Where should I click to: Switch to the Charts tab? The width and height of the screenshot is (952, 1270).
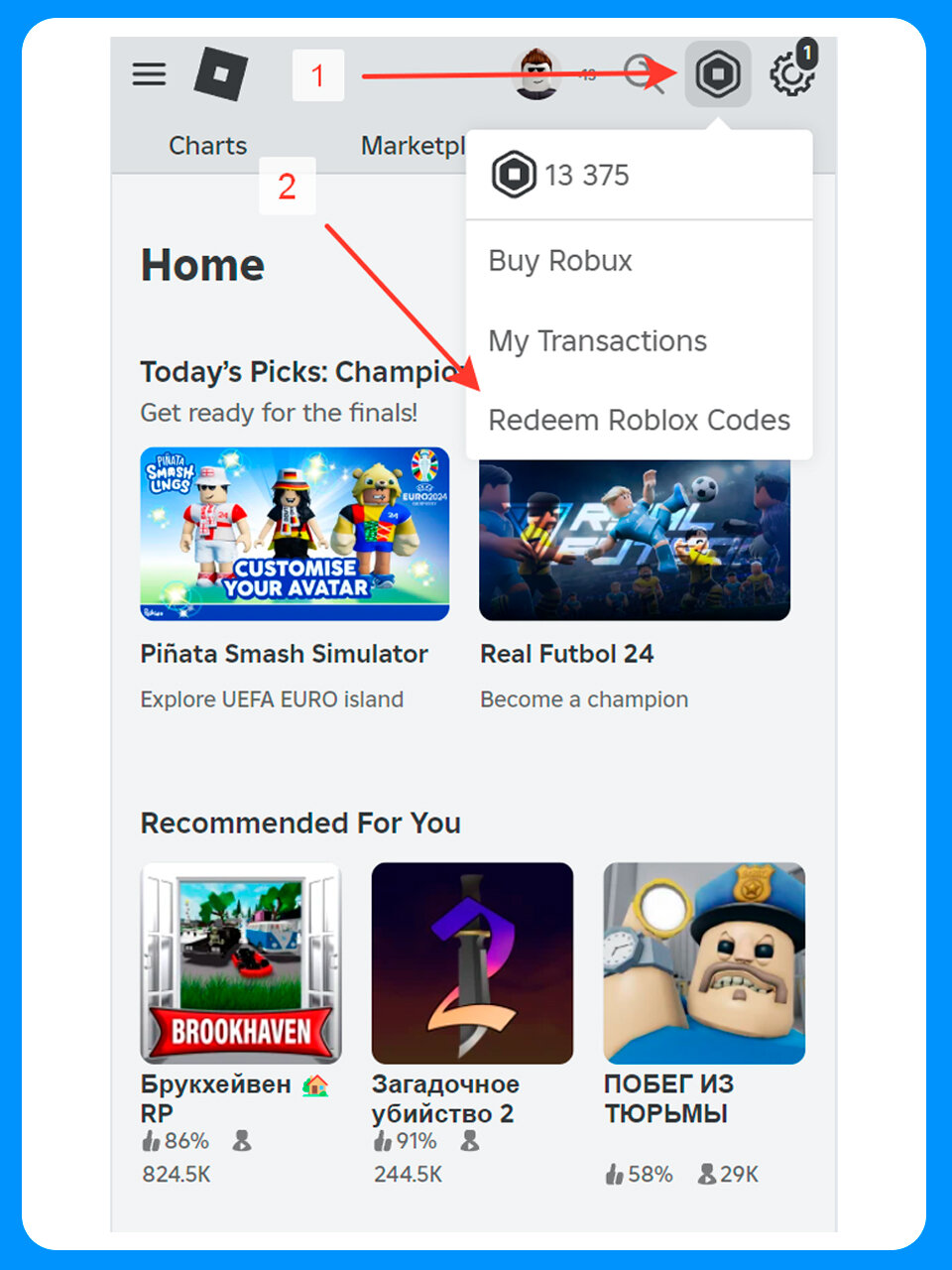point(207,145)
